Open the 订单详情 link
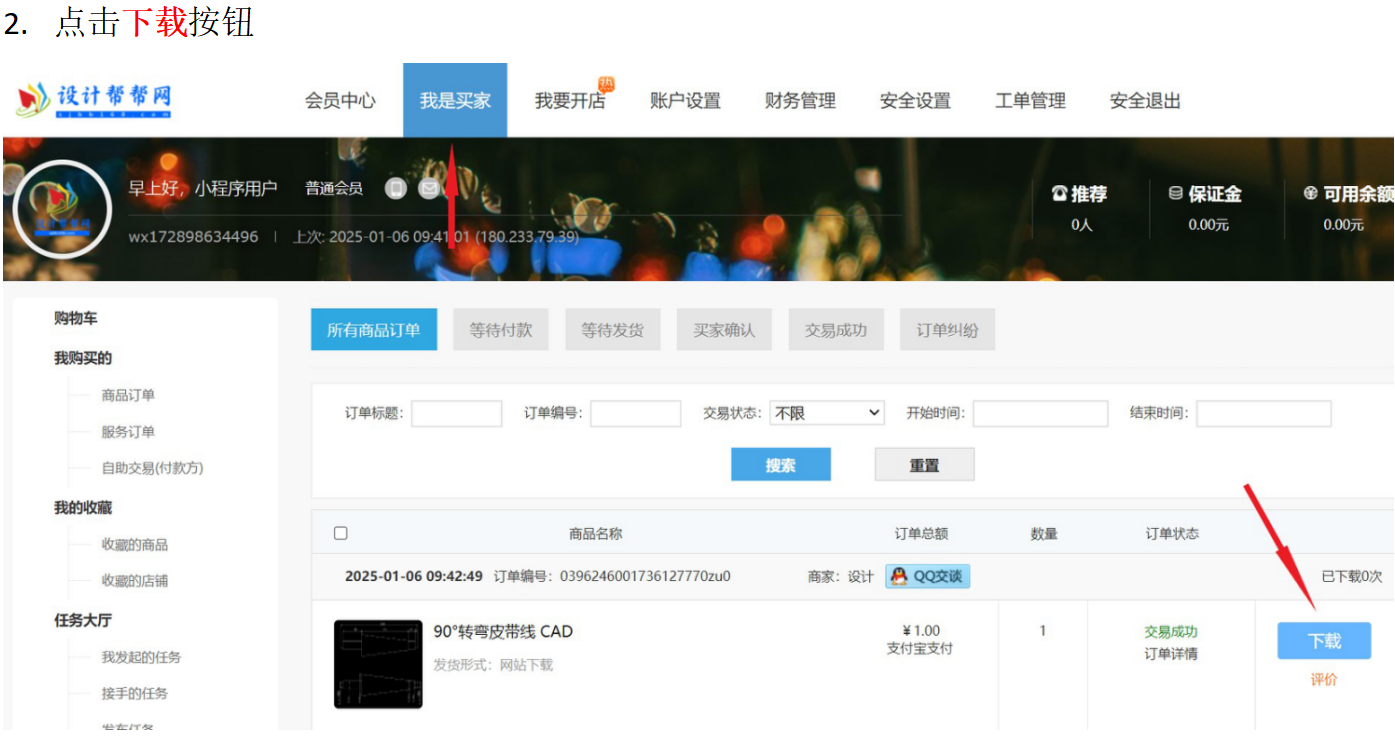This screenshot has height=751, width=1395. tap(1170, 654)
